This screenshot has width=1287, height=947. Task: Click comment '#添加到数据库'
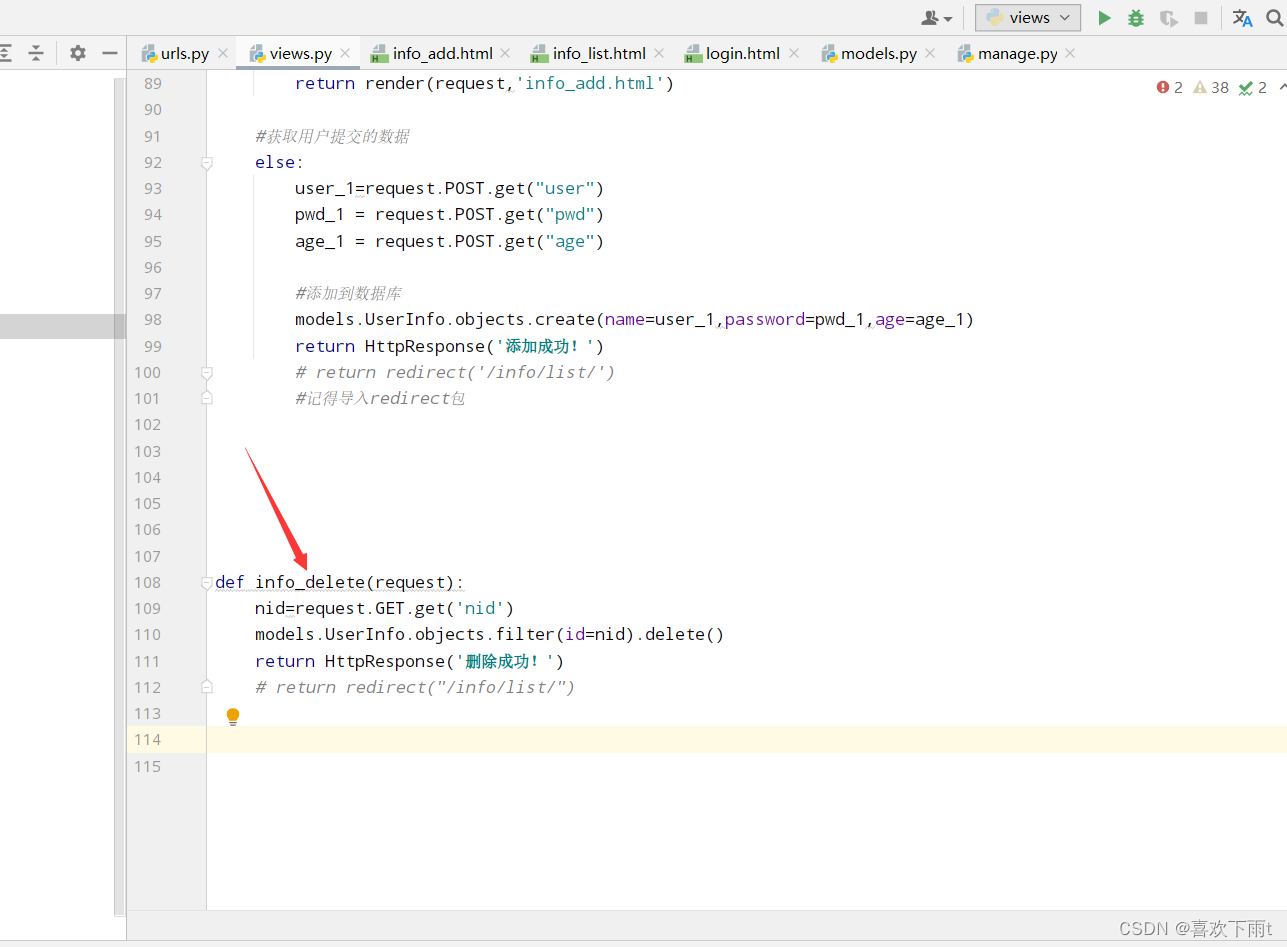coord(348,293)
